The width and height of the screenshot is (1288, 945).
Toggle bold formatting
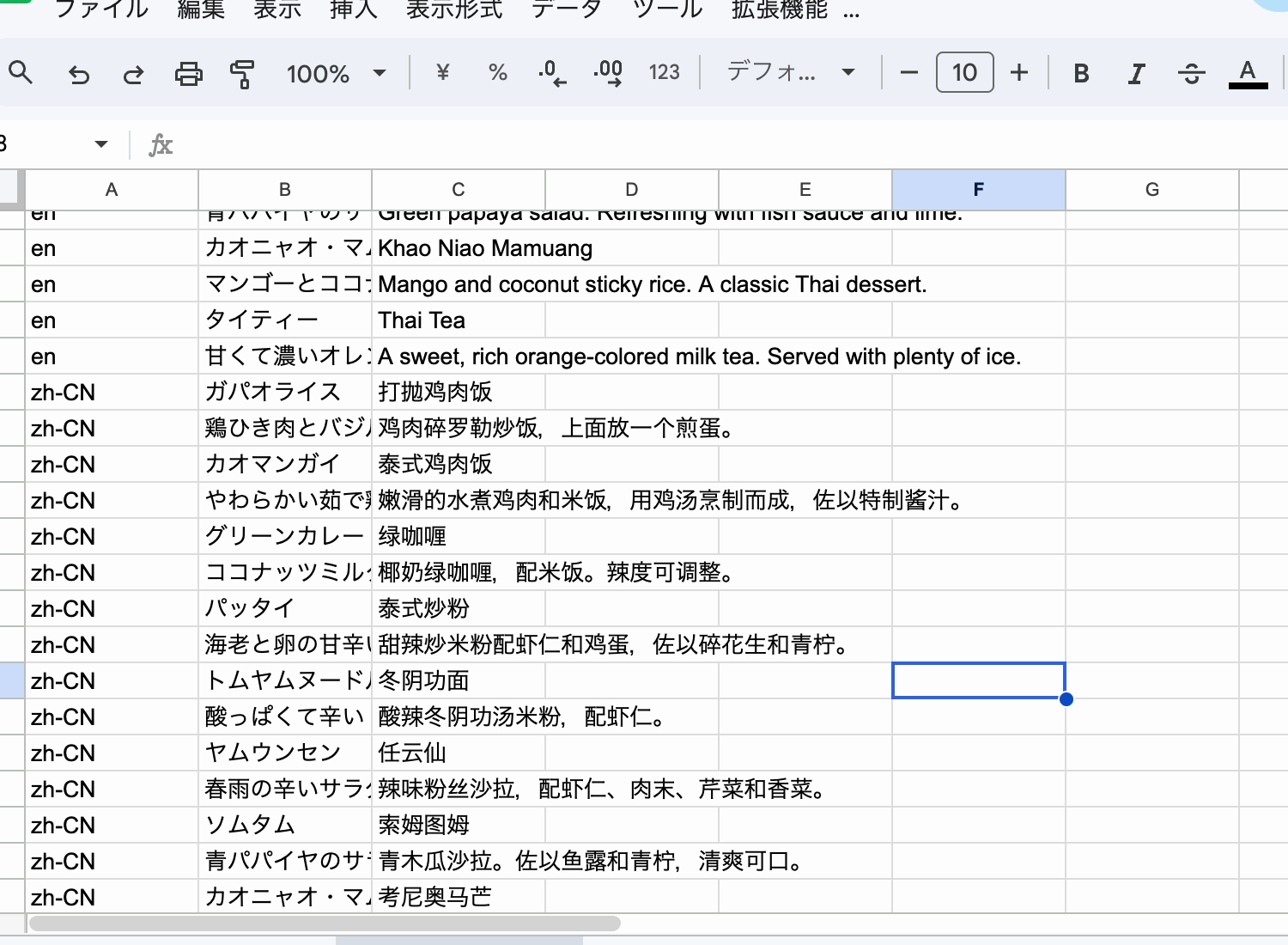(x=1081, y=74)
